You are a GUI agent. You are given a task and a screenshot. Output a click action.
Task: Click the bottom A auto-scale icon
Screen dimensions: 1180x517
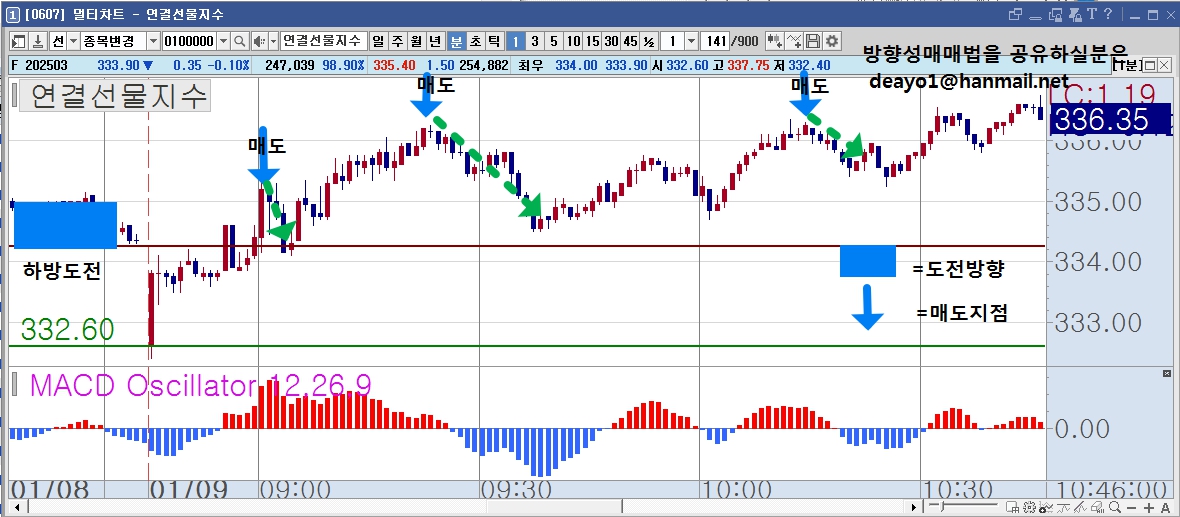[1165, 508]
